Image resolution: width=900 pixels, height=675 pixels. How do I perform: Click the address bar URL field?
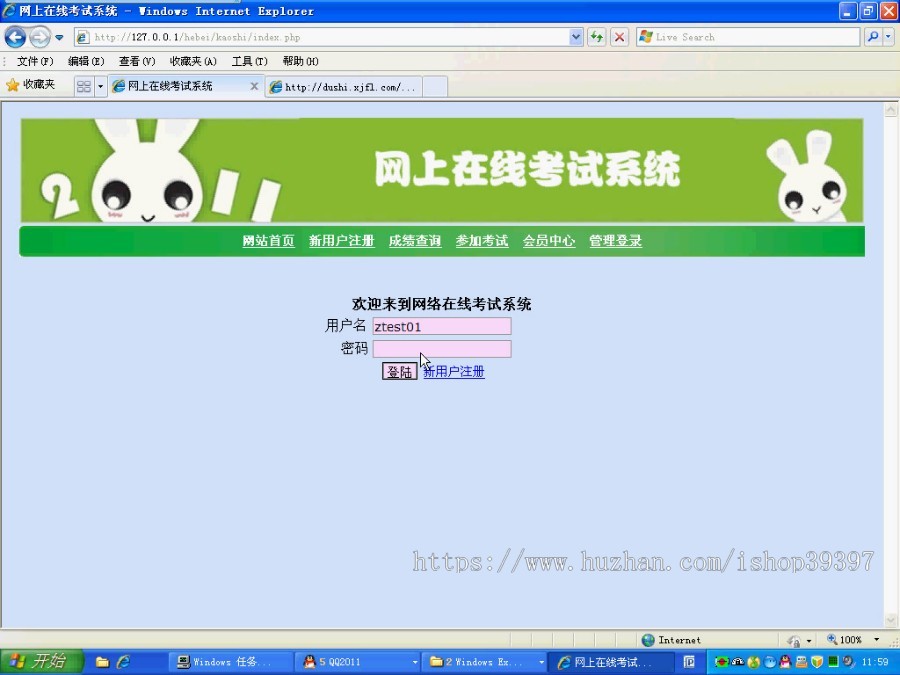(x=323, y=37)
